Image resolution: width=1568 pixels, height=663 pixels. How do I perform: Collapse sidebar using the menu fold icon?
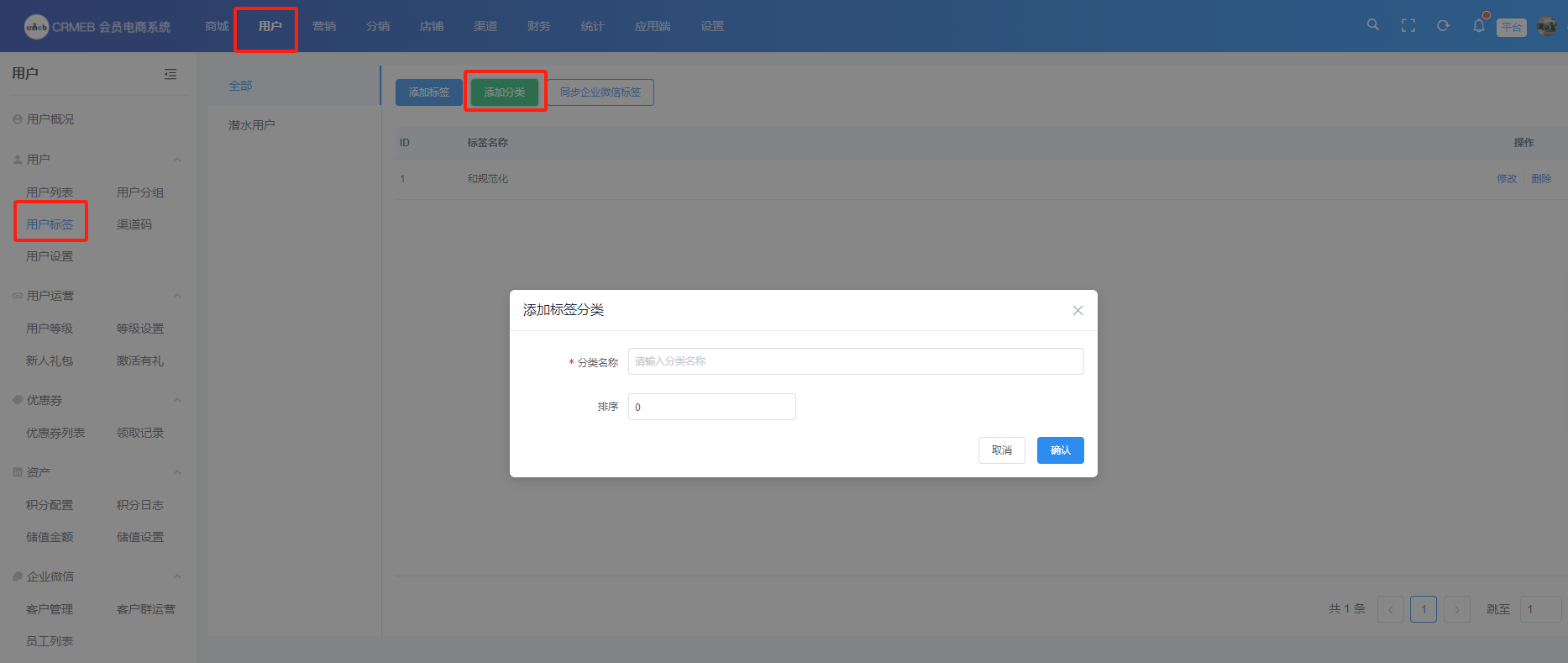(x=170, y=74)
